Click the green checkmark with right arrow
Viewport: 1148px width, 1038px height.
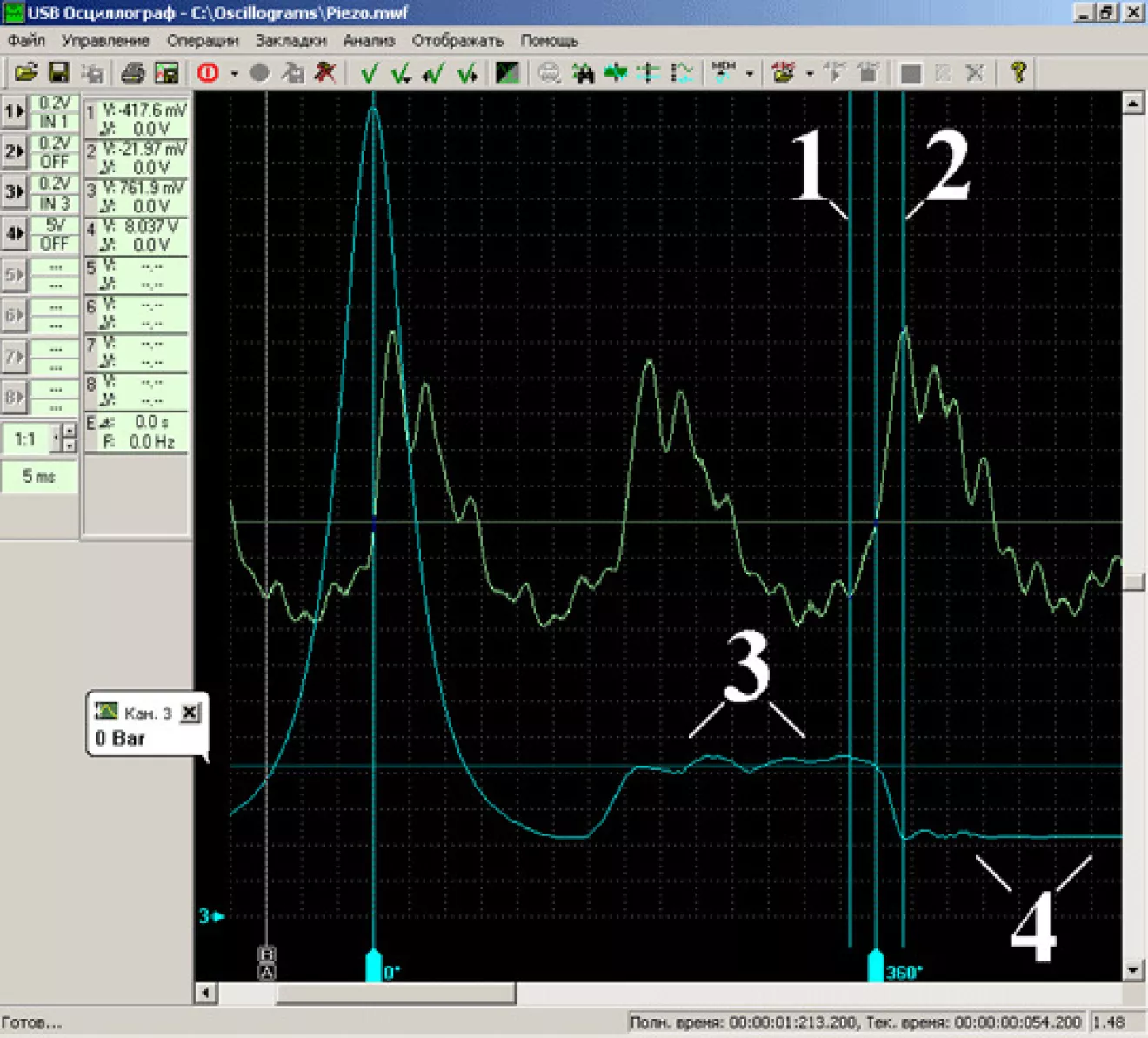[x=466, y=73]
